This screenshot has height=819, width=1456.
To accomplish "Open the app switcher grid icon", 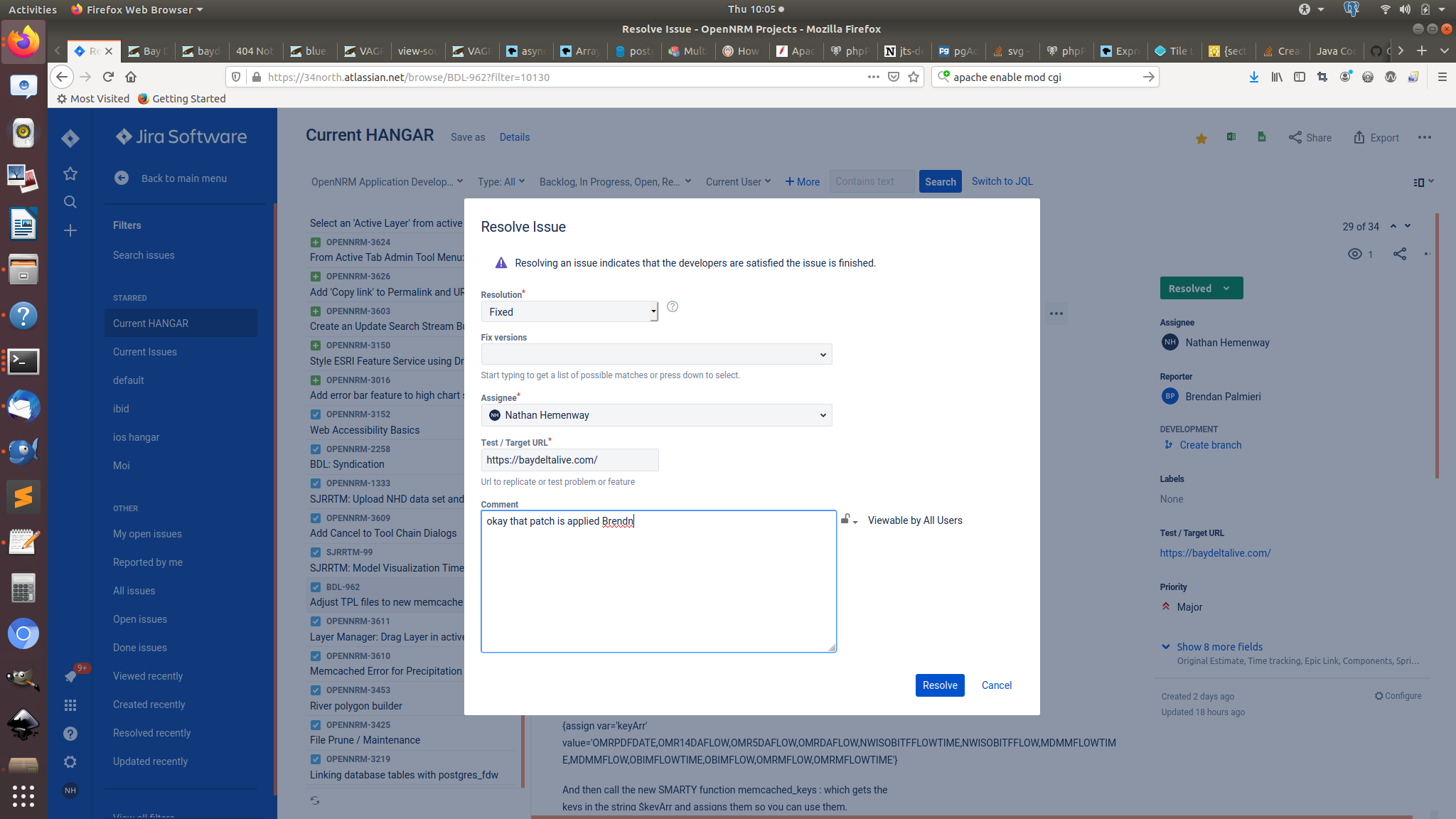I will pyautogui.click(x=70, y=705).
